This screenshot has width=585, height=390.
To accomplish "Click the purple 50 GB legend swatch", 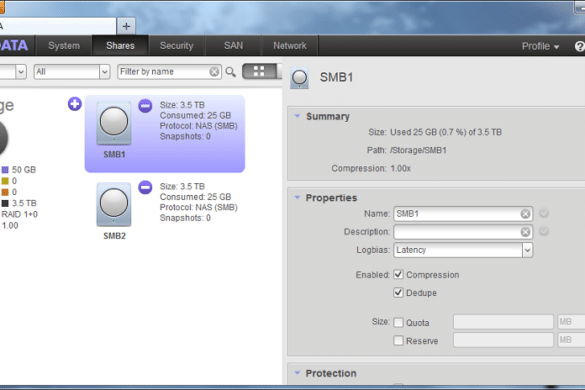I will coord(5,170).
